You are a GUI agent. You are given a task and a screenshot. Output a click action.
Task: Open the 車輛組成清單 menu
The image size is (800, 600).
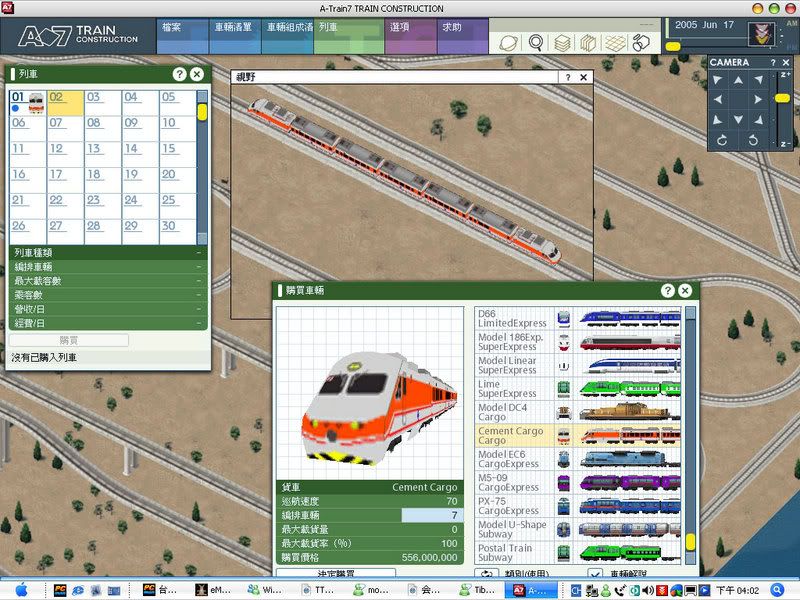pos(287,36)
